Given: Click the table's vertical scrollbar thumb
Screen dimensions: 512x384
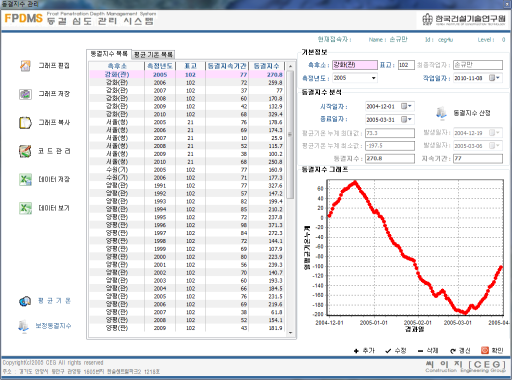Looking at the screenshot, I should tap(290, 135).
